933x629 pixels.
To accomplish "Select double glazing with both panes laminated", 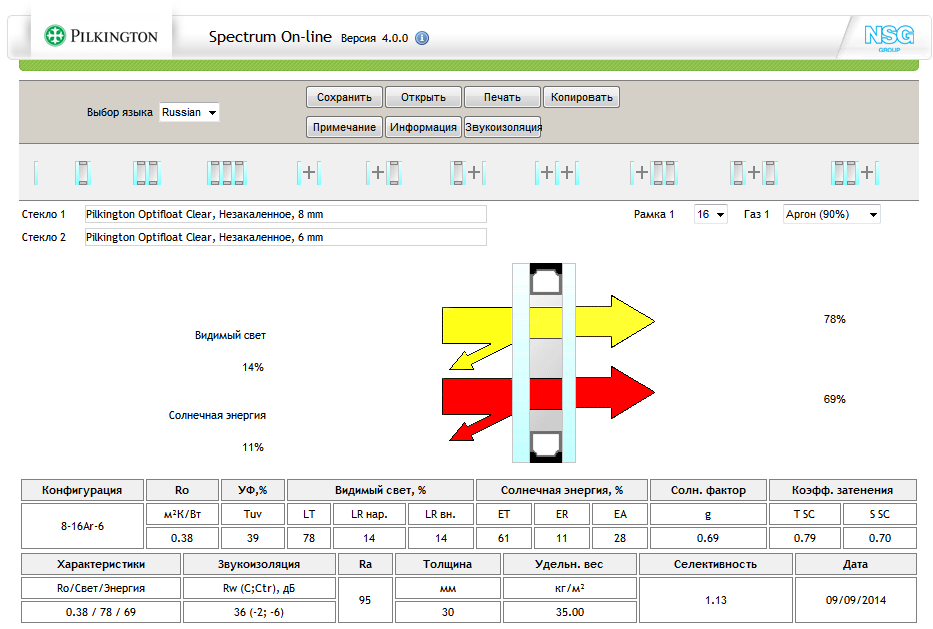I will click(754, 173).
